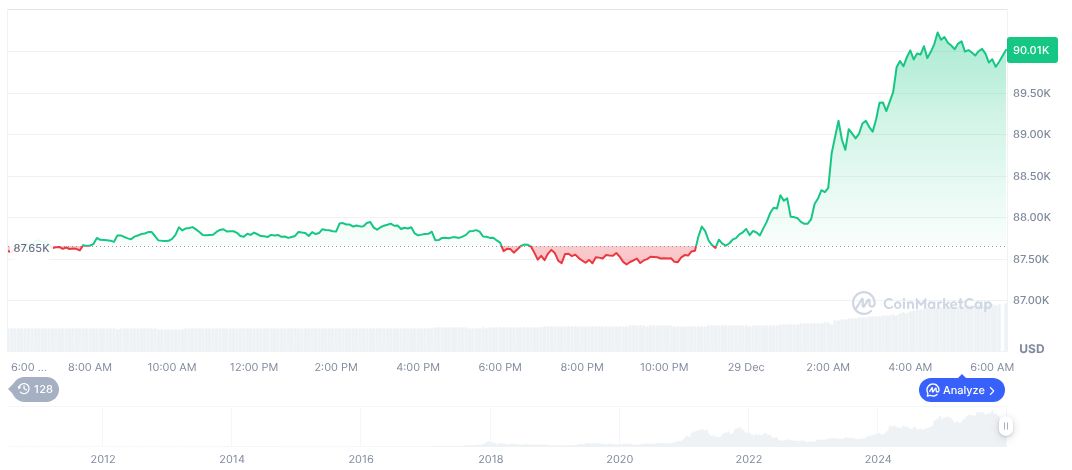This screenshot has height=470, width=1072.
Task: Click the 10:00 AM time axis label
Action: click(x=172, y=367)
